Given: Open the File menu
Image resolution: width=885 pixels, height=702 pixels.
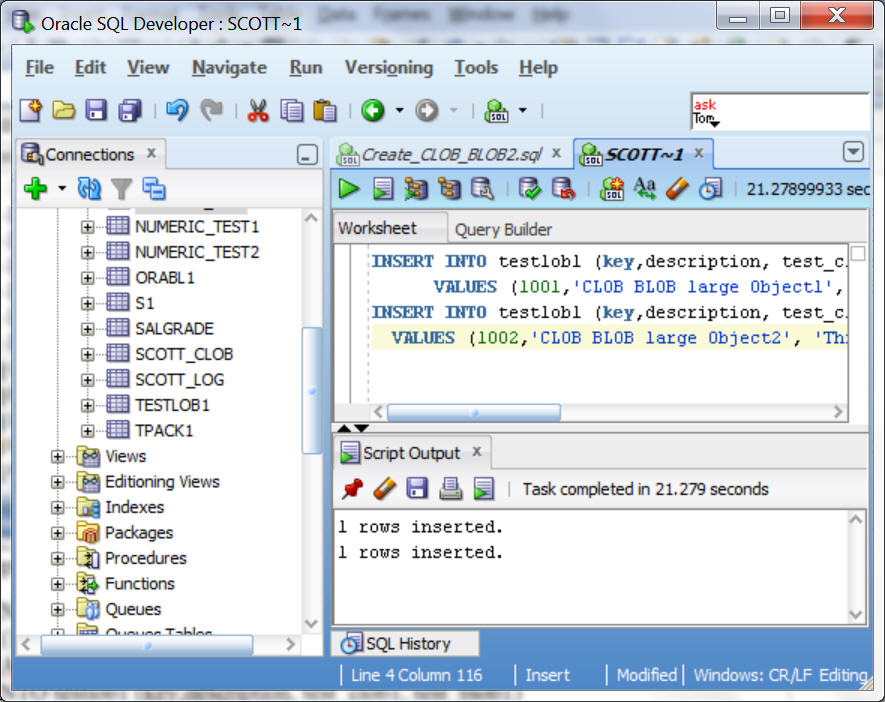Looking at the screenshot, I should click(40, 68).
